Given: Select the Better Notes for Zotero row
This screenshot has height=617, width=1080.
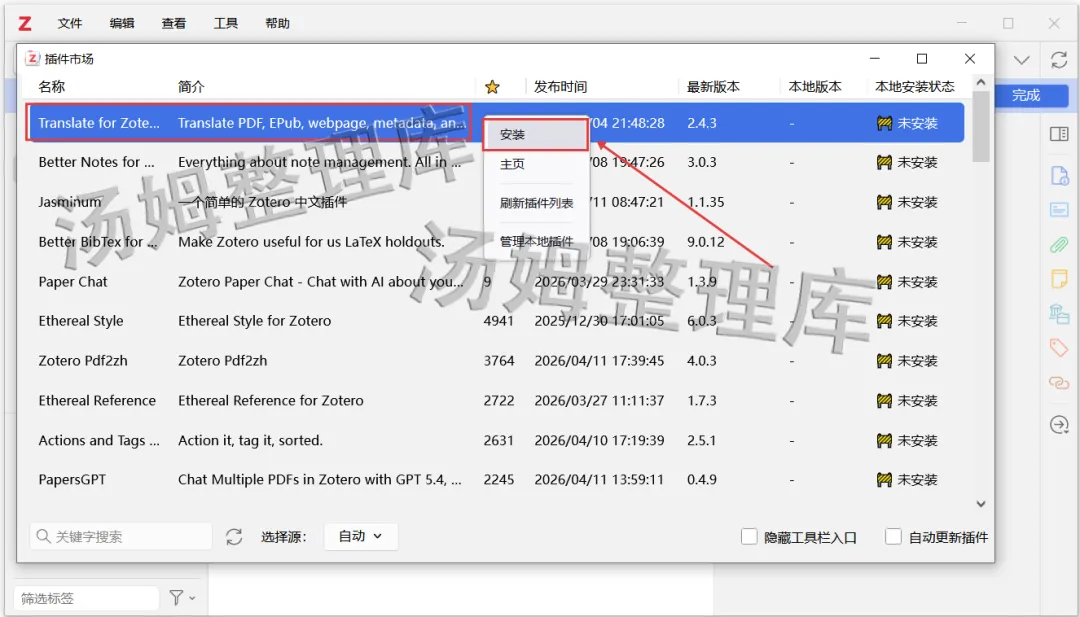Looking at the screenshot, I should pyautogui.click(x=494, y=163).
